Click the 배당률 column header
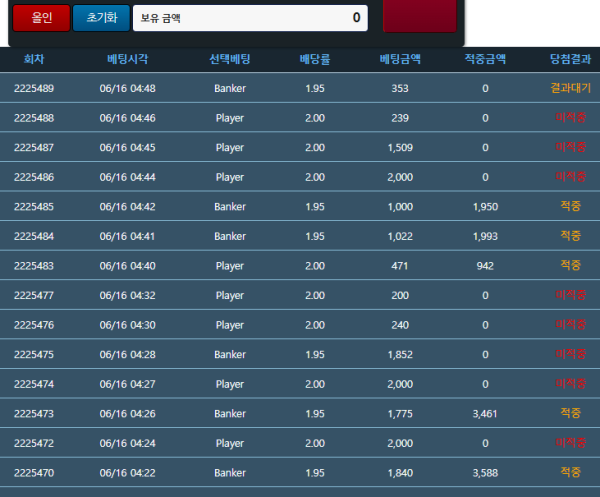Screen dimensions: 600x497 315,59
